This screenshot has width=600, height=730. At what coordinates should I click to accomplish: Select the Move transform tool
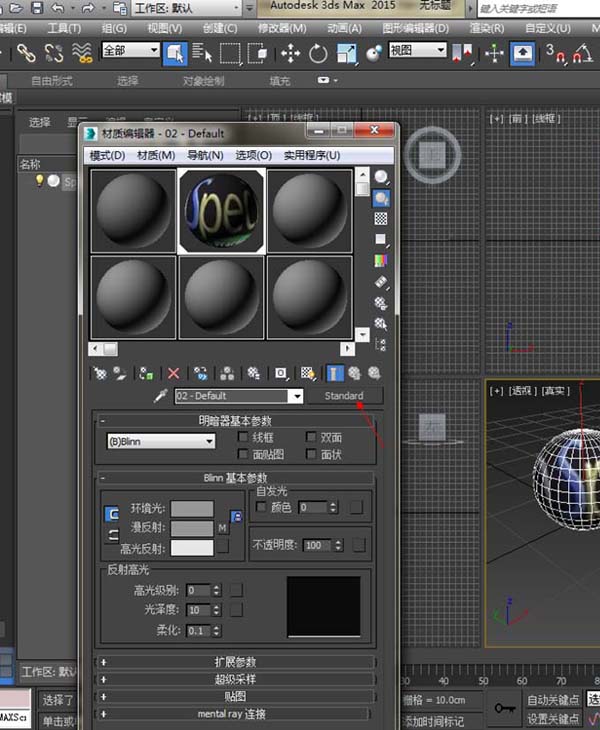(x=290, y=52)
